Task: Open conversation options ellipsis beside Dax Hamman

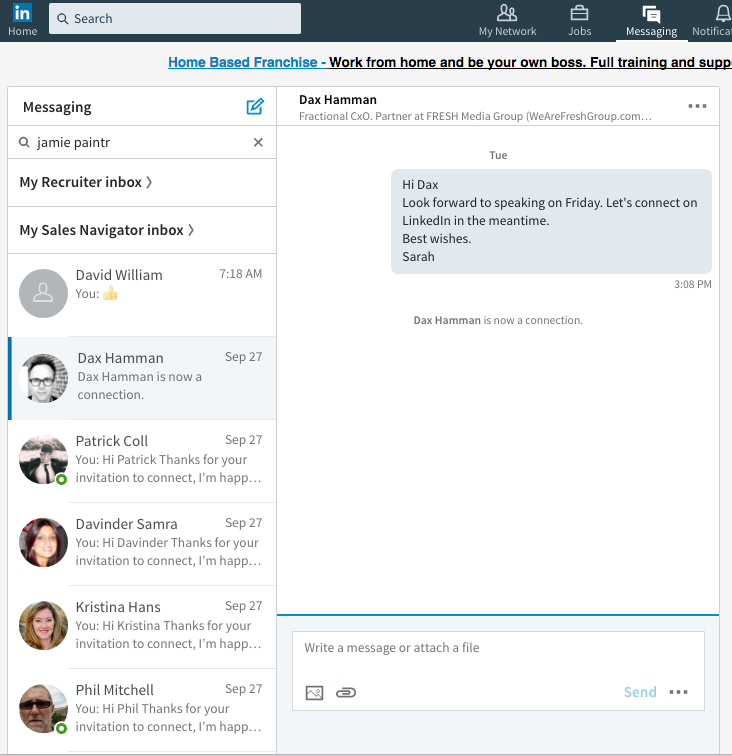Action: pyautogui.click(x=697, y=107)
